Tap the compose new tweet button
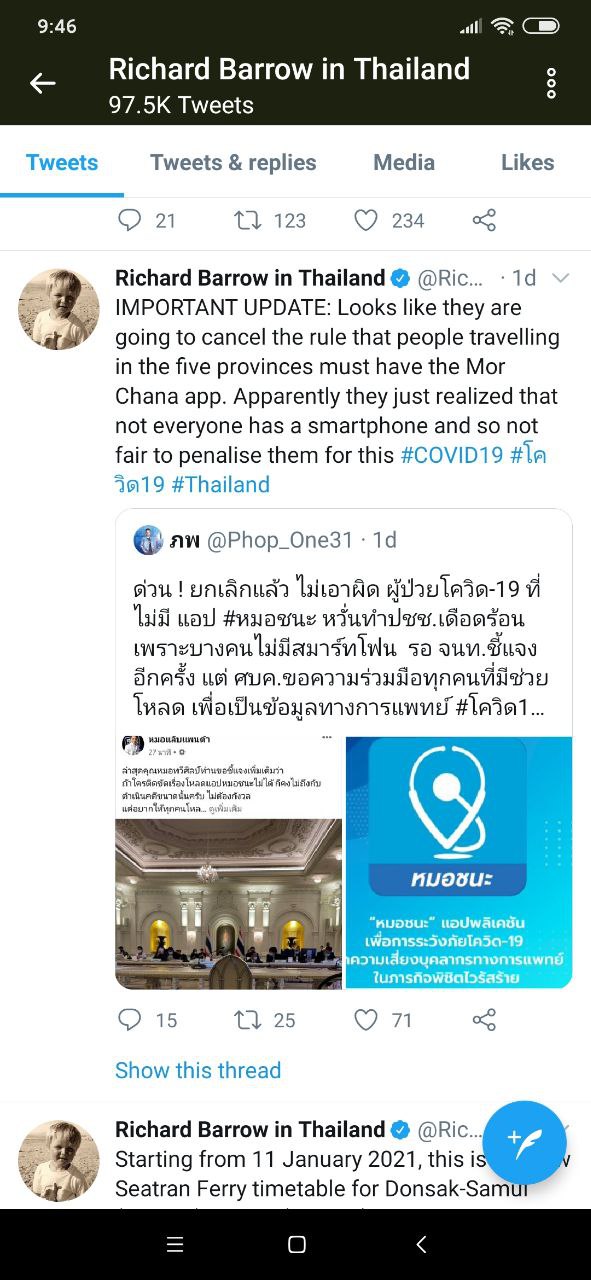Viewport: 591px width, 1280px height. (524, 1143)
